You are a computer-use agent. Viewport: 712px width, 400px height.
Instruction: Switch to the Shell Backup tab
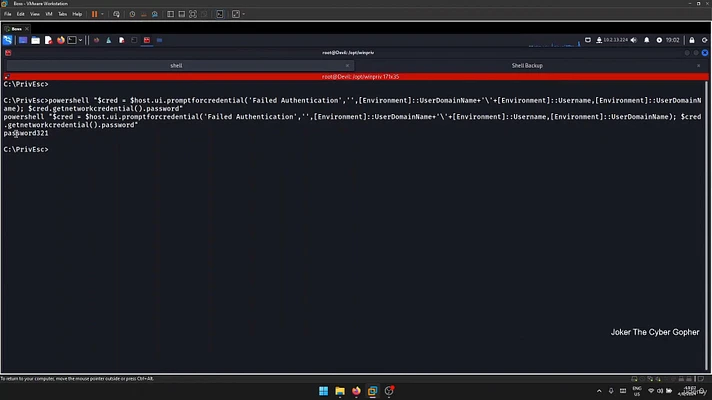pos(533,65)
